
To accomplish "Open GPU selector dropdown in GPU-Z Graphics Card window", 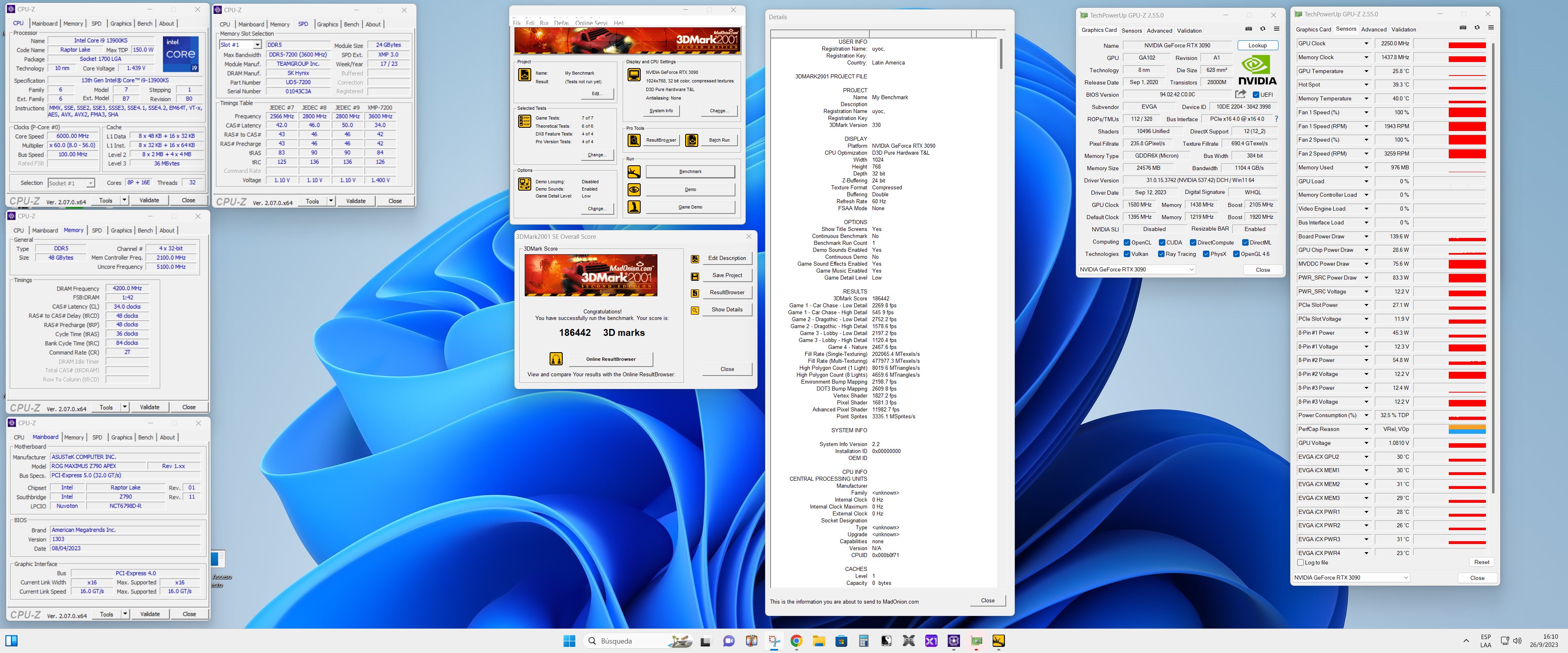I will pyautogui.click(x=1136, y=270).
